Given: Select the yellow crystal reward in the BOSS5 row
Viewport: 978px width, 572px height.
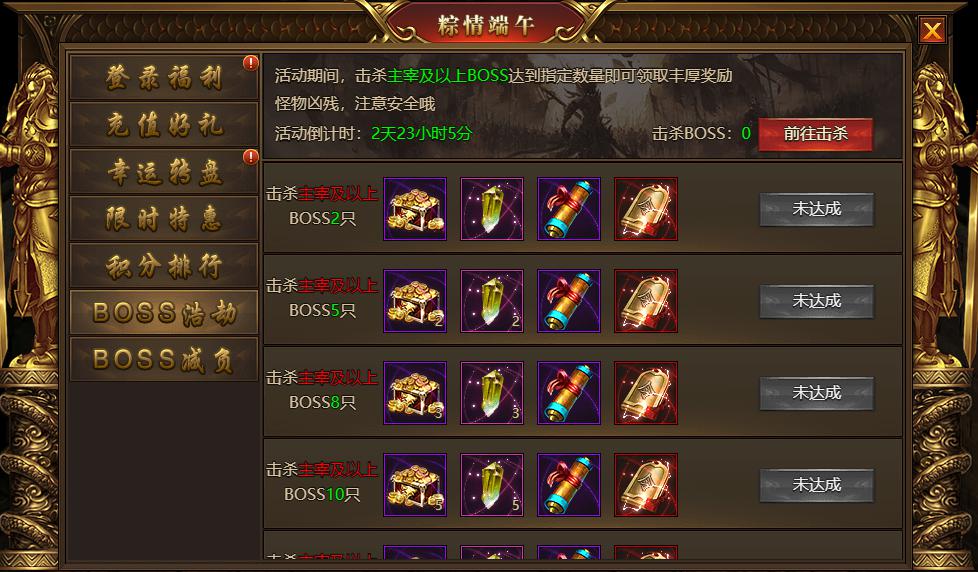Looking at the screenshot, I should point(491,301).
